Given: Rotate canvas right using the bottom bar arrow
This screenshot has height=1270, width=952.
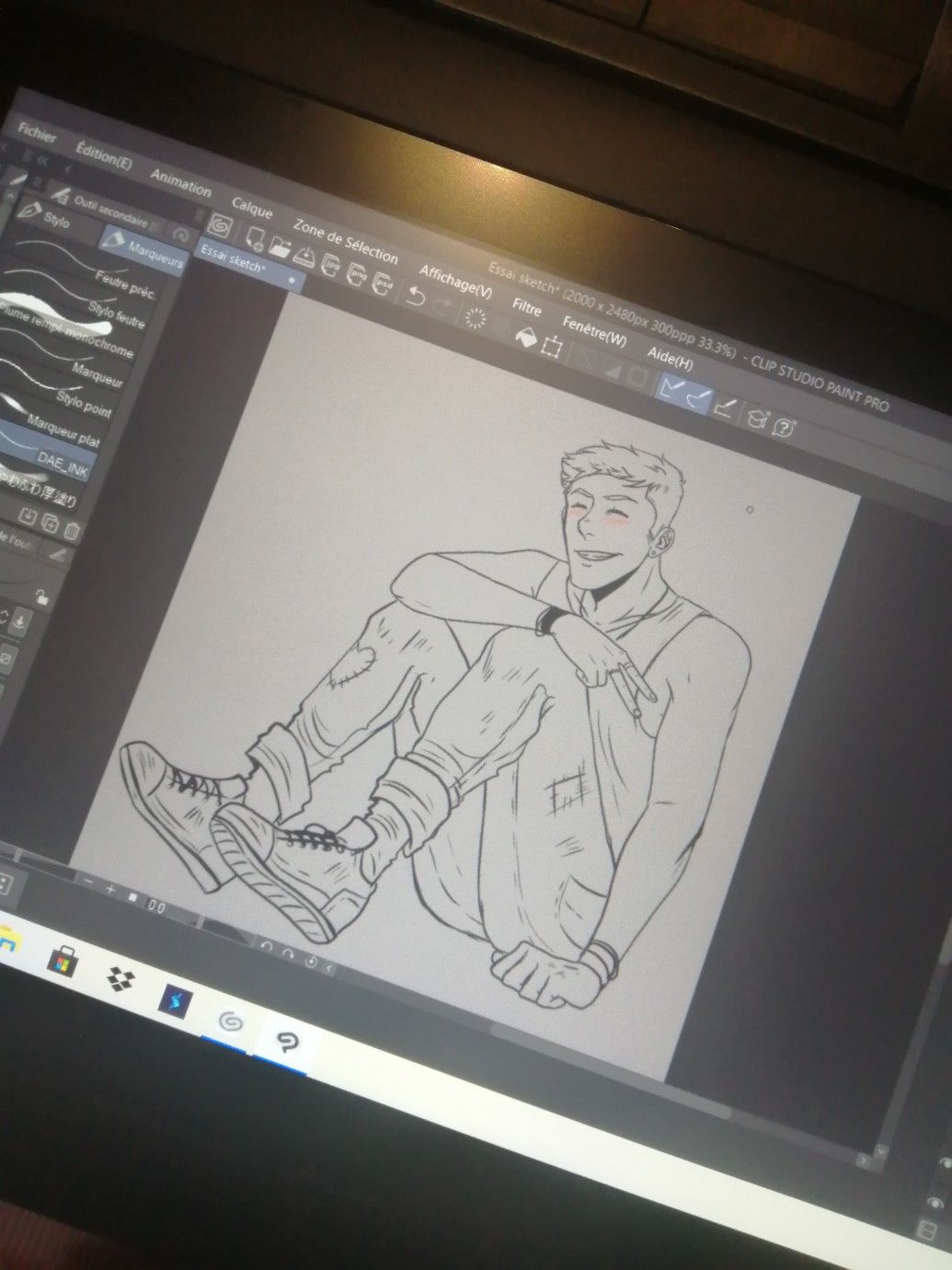Looking at the screenshot, I should click(x=288, y=954).
